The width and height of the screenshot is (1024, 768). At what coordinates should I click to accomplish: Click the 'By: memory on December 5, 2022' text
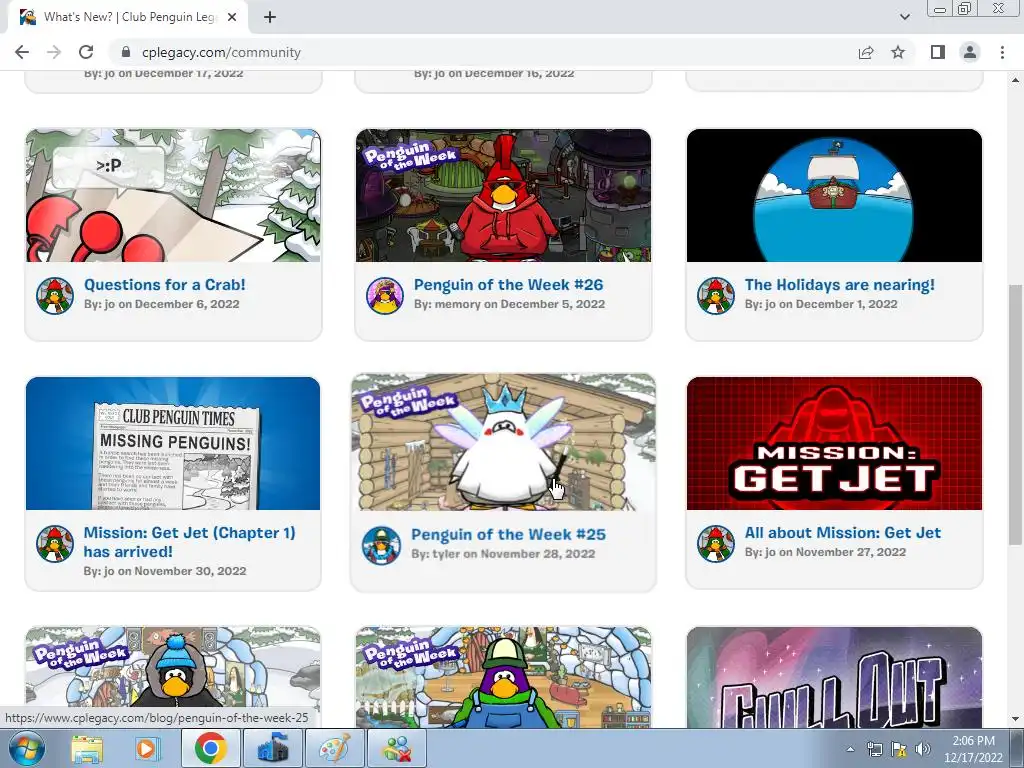(509, 304)
